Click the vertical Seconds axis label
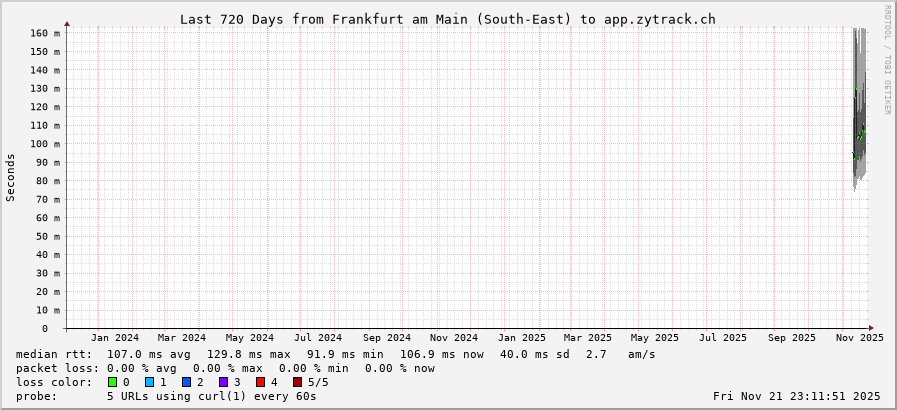Screen dimensions: 897x410 [11, 177]
